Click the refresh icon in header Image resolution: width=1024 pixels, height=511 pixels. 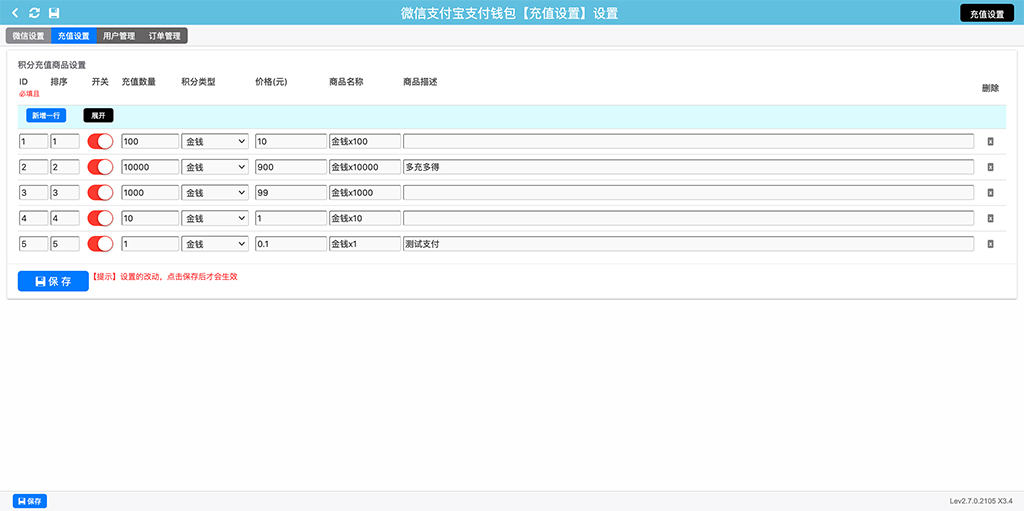tap(34, 13)
